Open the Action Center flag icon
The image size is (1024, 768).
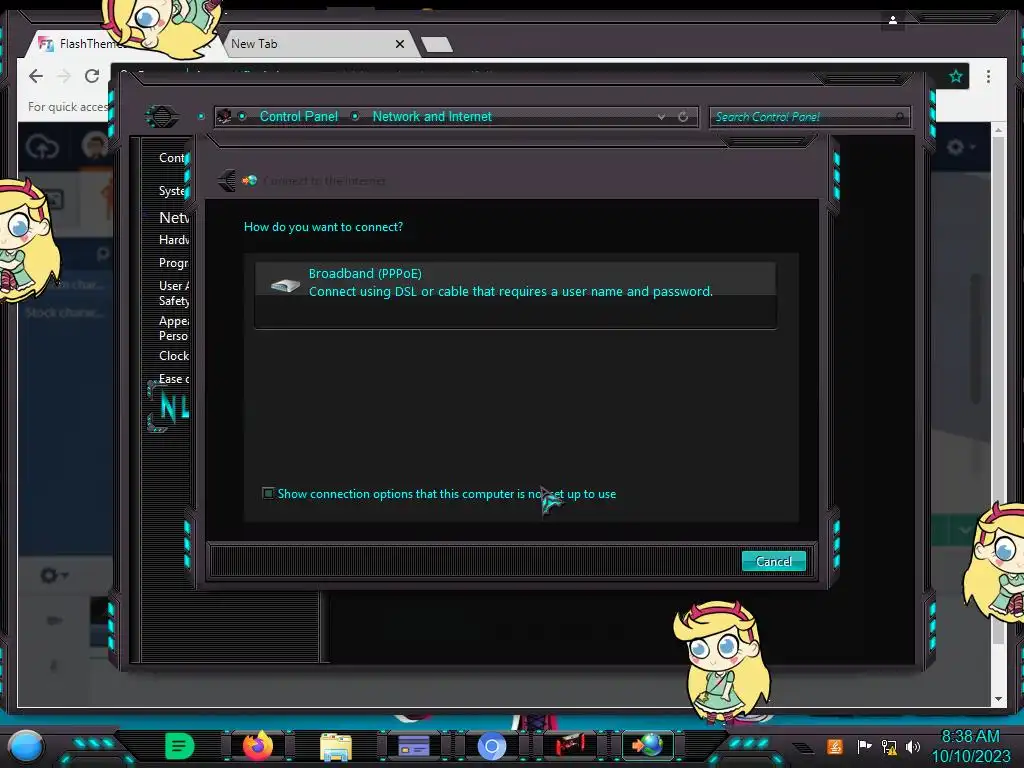[x=864, y=746]
